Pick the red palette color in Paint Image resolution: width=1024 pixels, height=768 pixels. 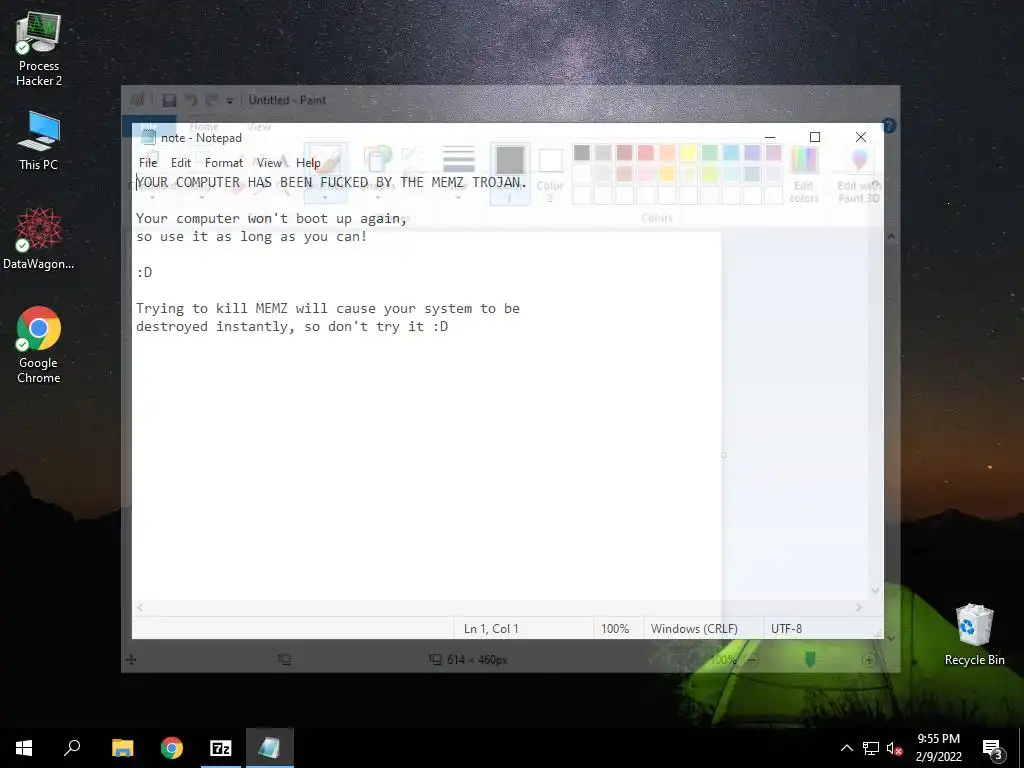[645, 153]
